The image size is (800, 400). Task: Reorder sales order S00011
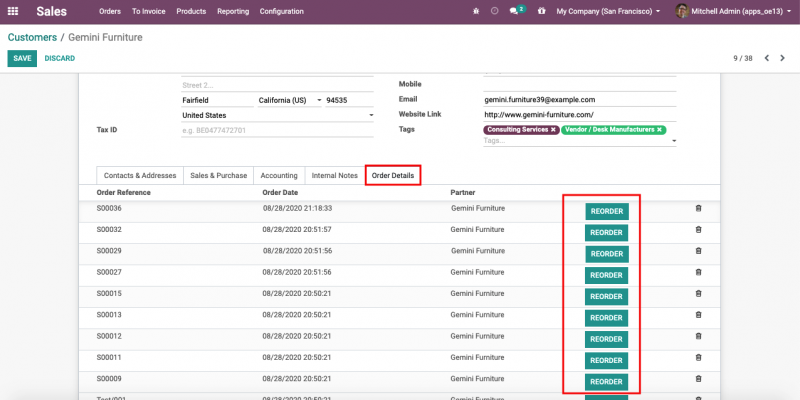607,361
